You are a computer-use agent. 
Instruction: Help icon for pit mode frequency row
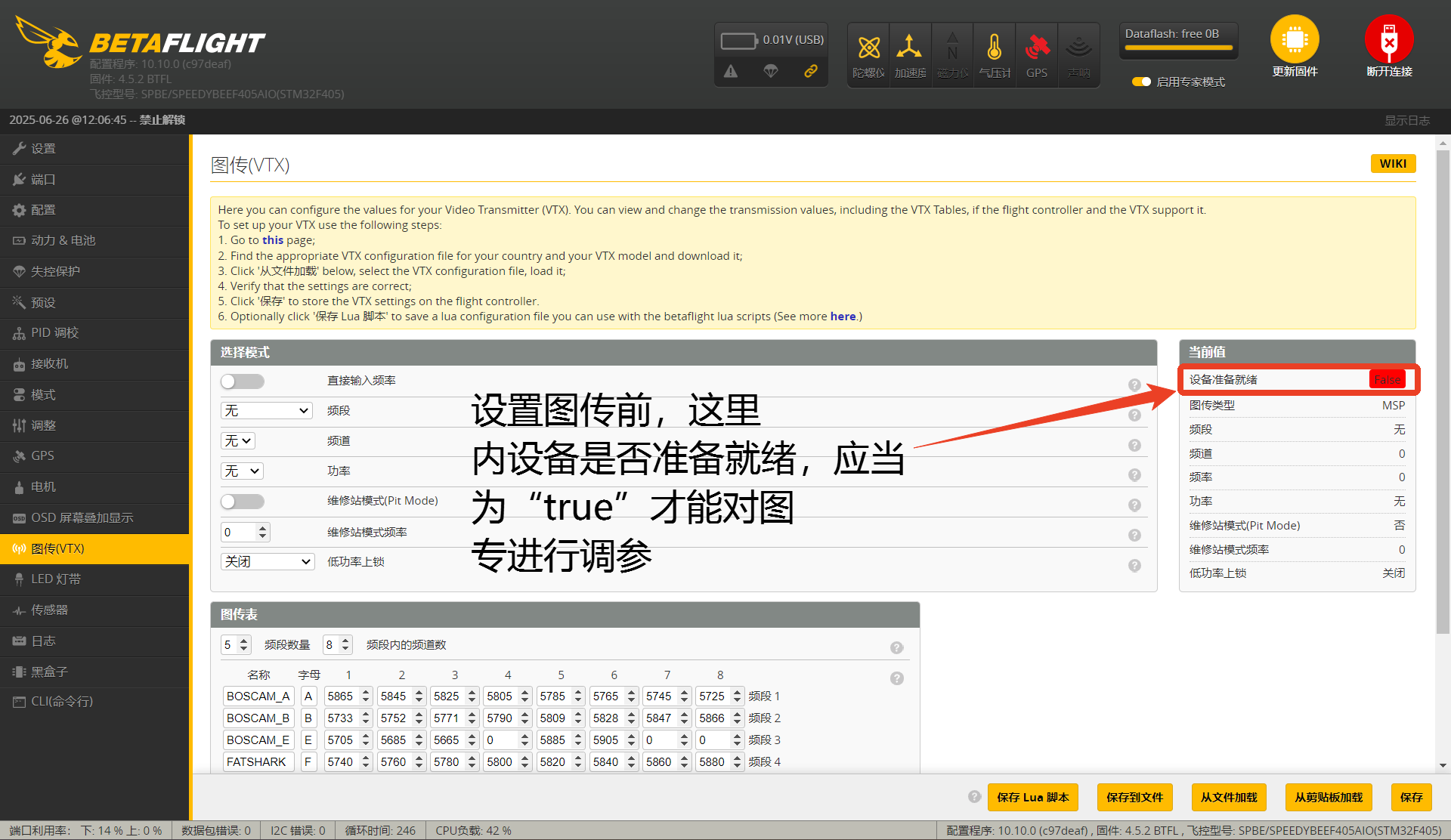tap(1134, 535)
